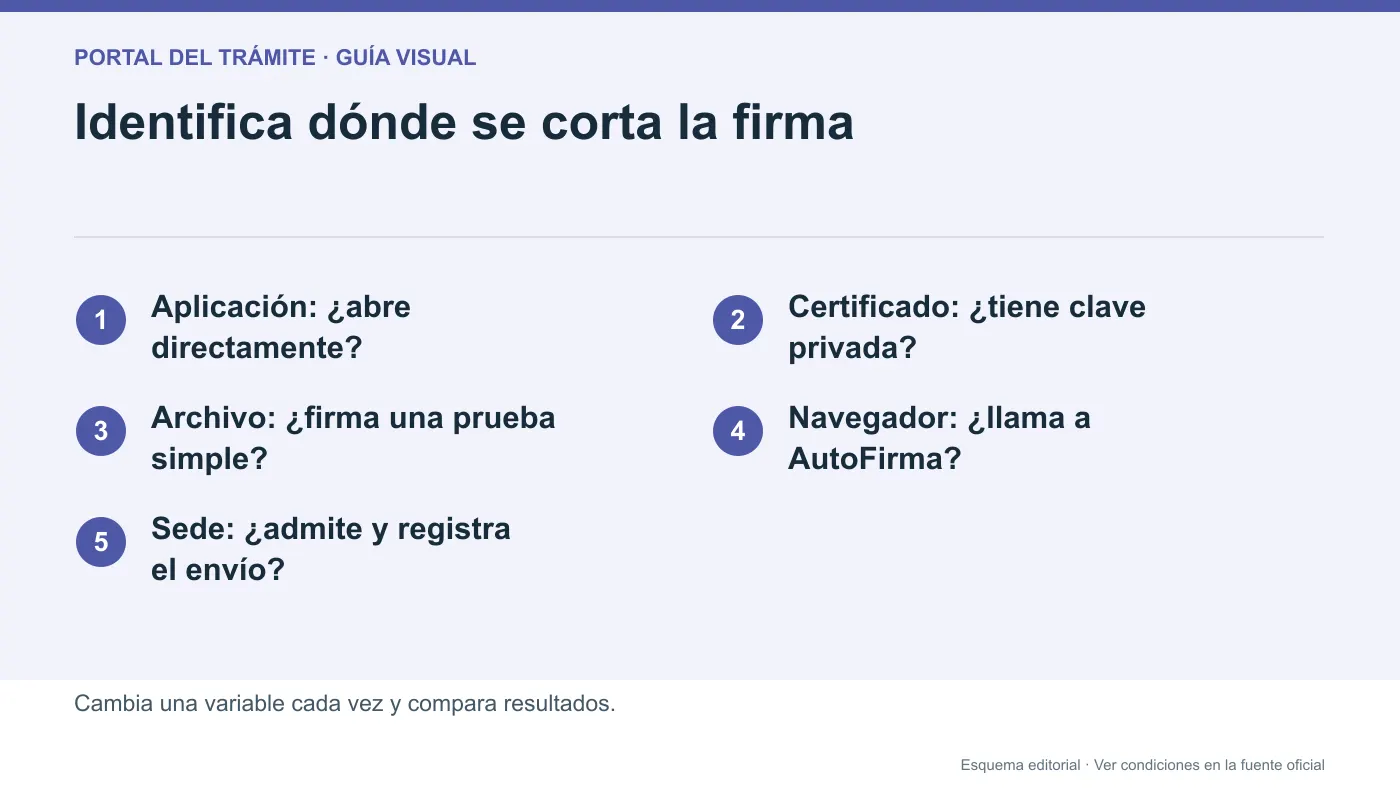Select "Aplicación: ¿abre directamente?" step text
The height and width of the screenshot is (788, 1400).
pos(281,327)
